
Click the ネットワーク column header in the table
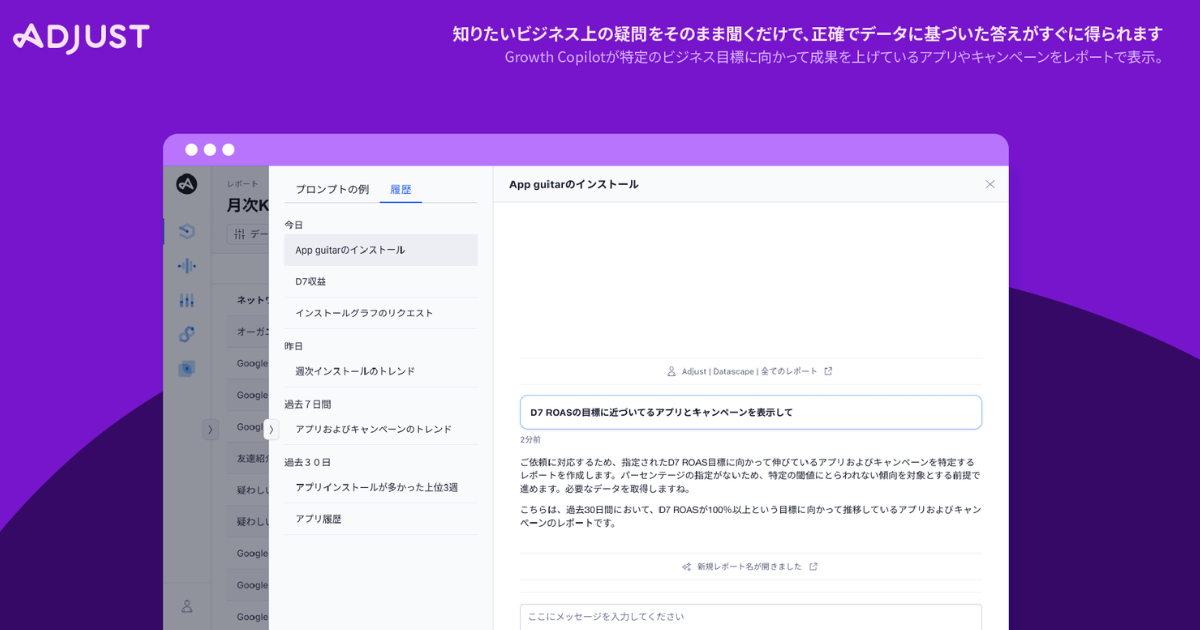coord(252,300)
